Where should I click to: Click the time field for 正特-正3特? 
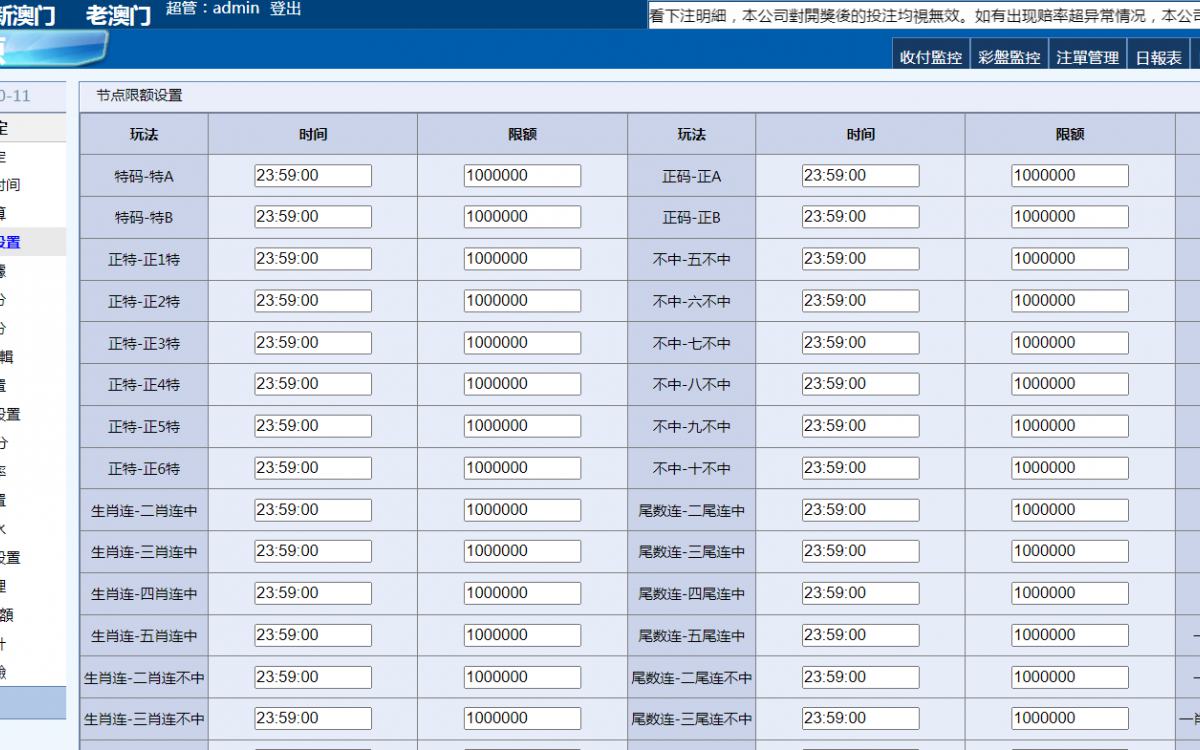(x=313, y=343)
